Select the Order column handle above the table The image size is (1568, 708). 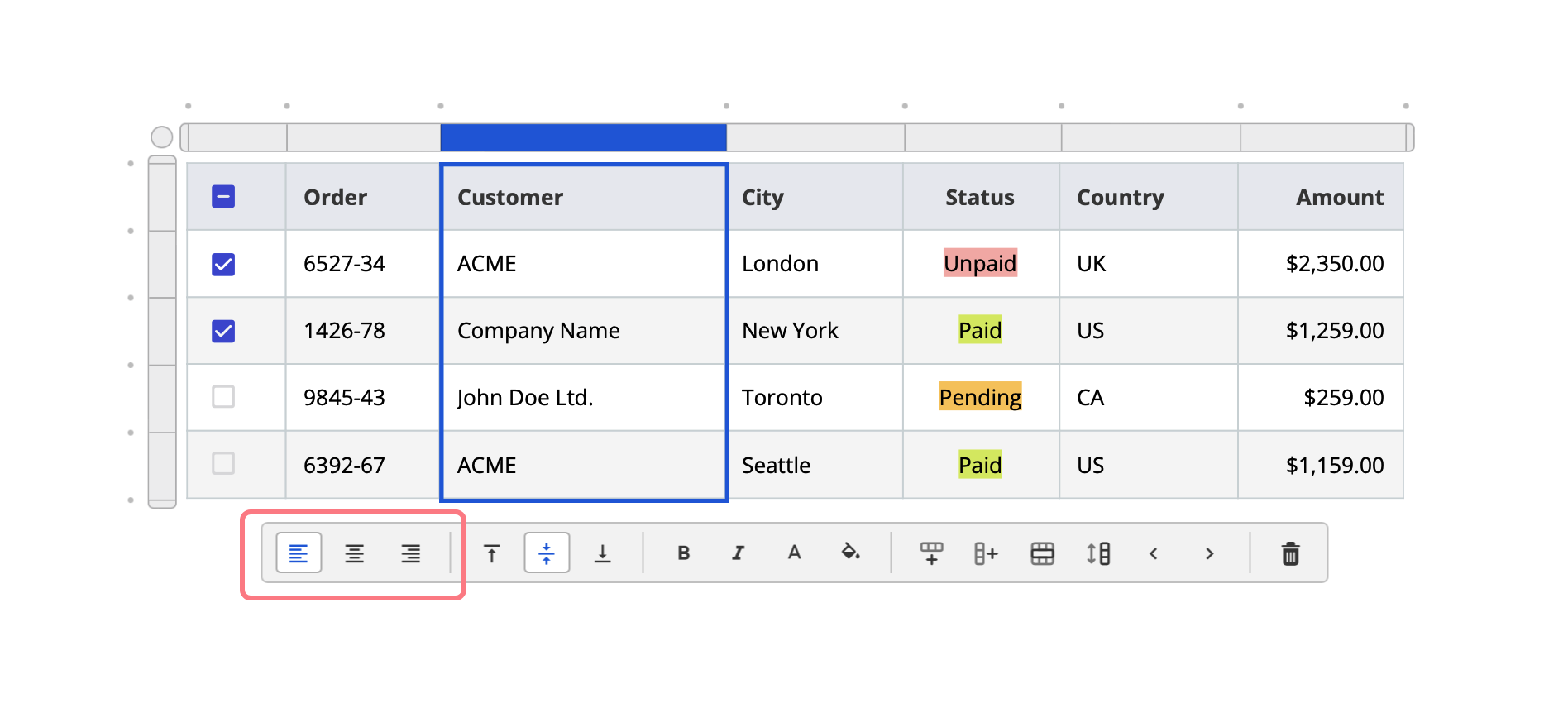(x=364, y=137)
